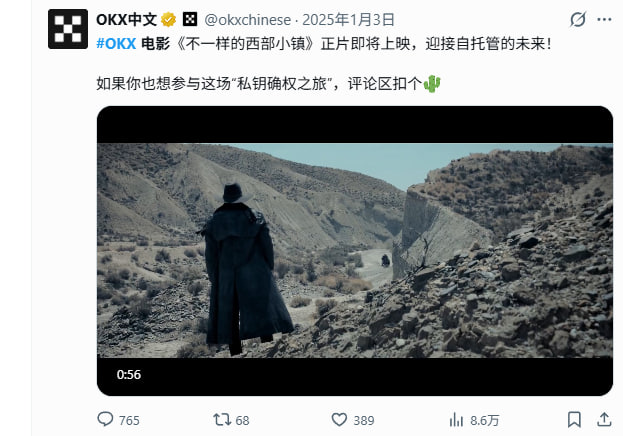Click the tweet's first line about 电影《不一样的西部小镇》
This screenshot has width=623, height=436.
(324, 44)
